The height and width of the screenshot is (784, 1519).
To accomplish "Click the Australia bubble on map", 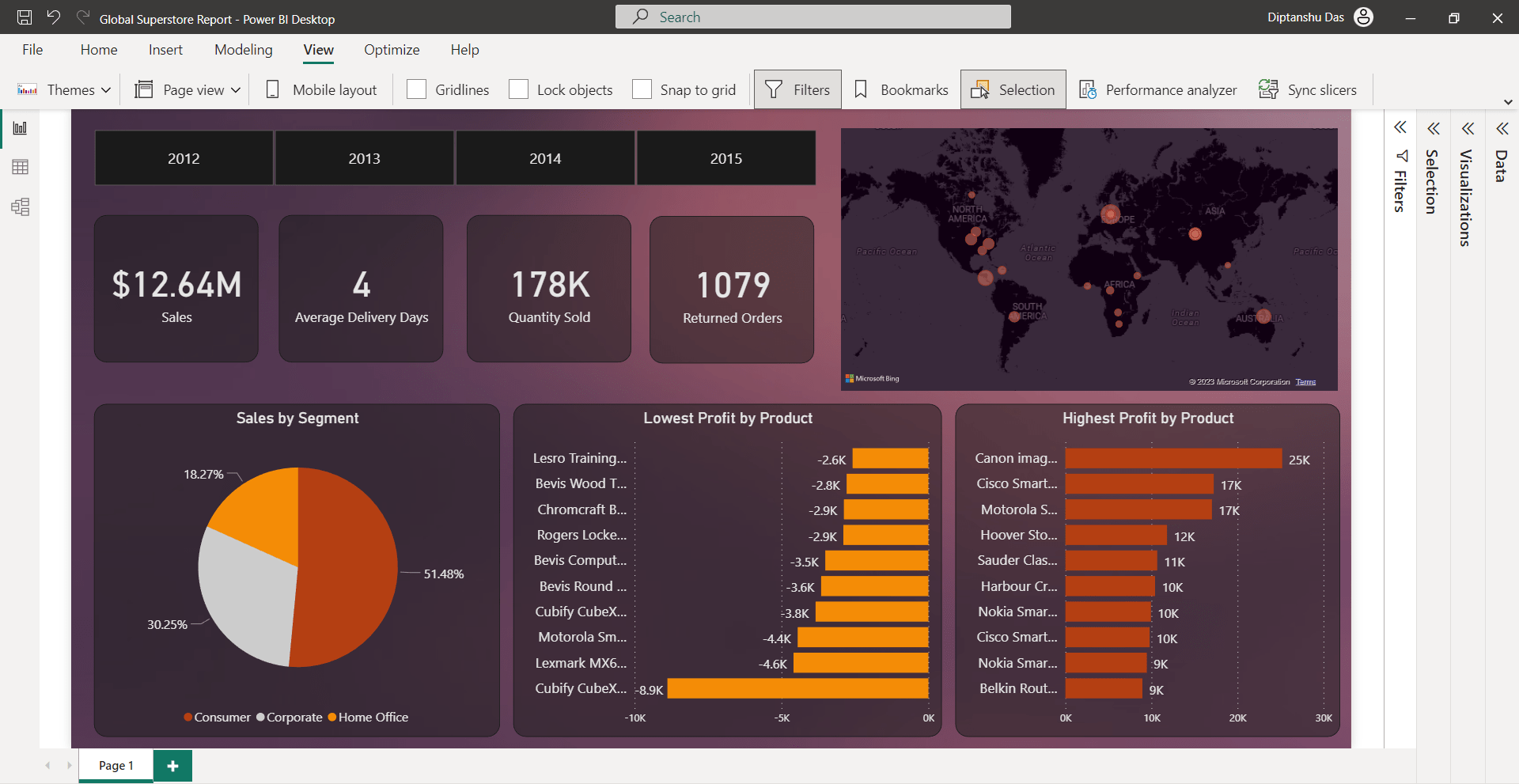I will coord(1263,316).
